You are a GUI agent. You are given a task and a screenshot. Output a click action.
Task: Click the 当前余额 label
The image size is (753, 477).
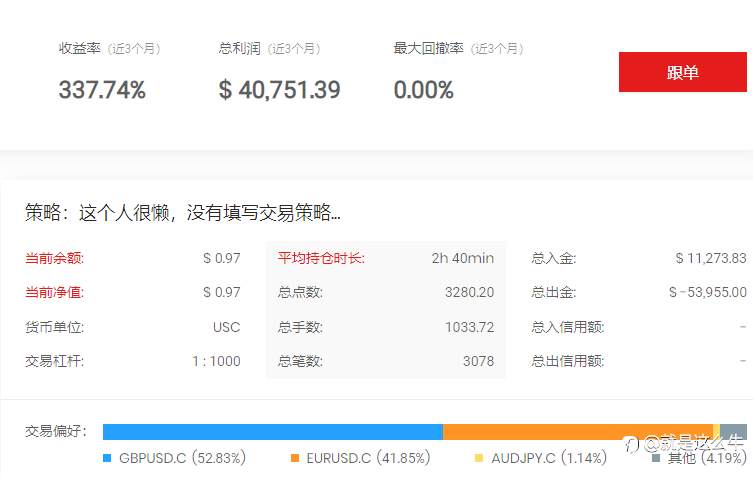pyautogui.click(x=54, y=258)
